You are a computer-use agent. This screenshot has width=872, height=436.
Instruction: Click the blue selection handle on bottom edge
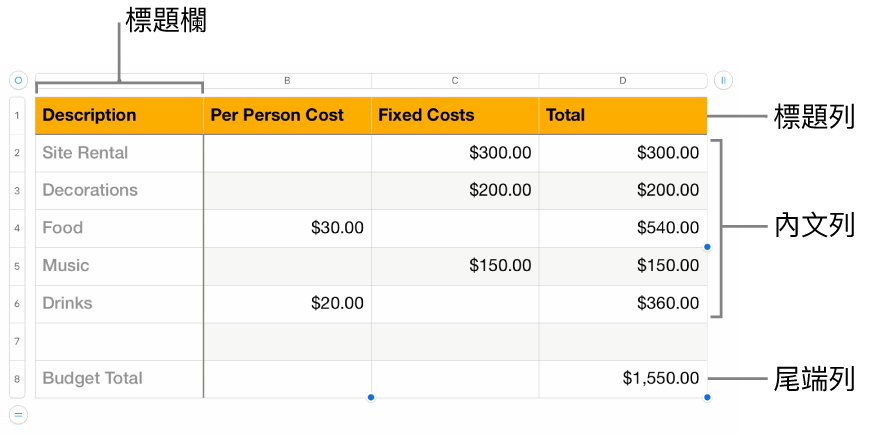tap(371, 398)
